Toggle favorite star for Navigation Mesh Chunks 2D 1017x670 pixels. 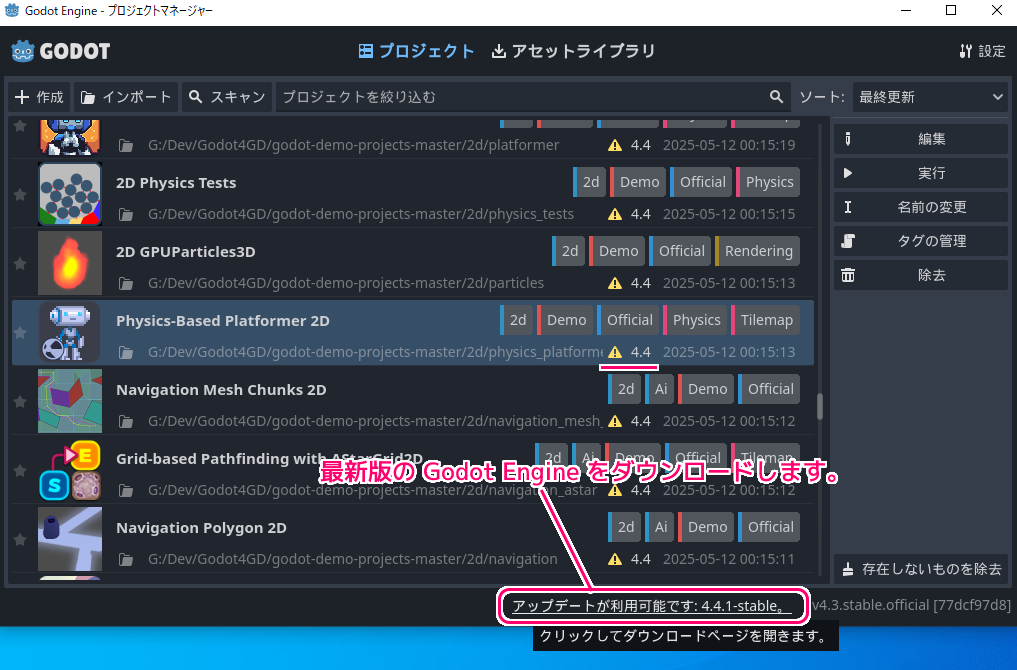20,401
